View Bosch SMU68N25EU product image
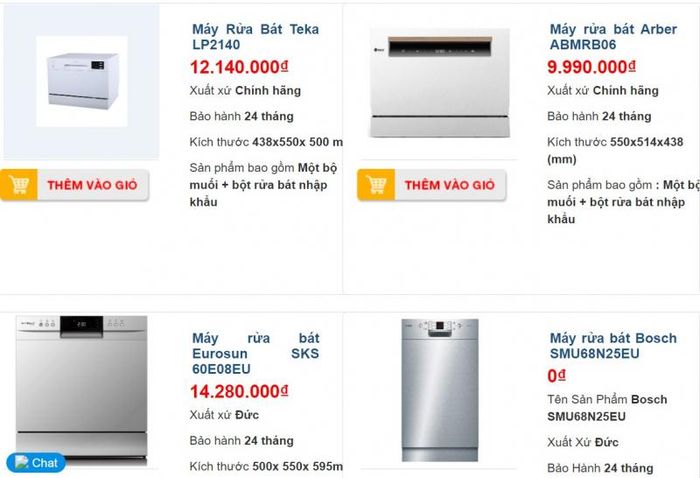700x478 pixels. pos(440,390)
